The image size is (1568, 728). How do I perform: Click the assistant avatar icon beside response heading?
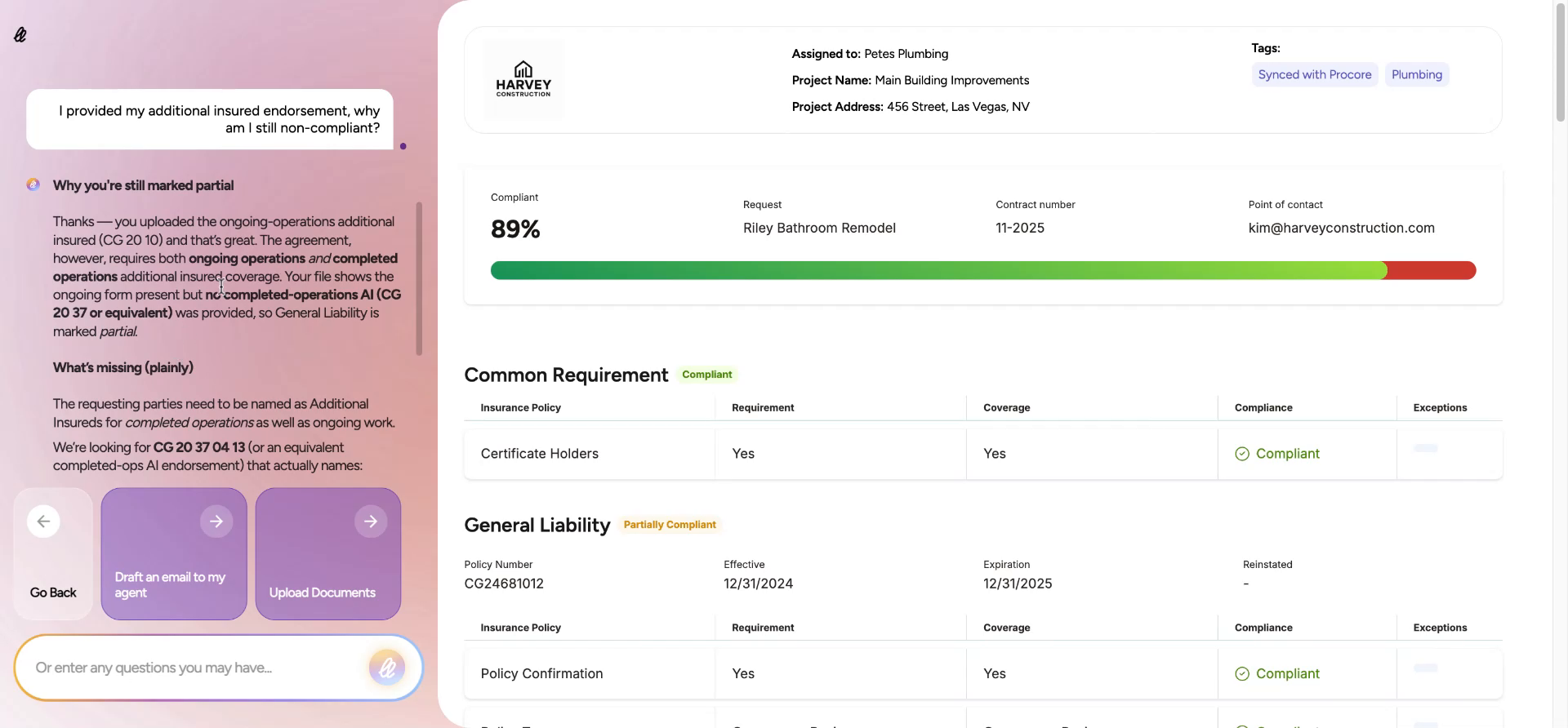(x=33, y=185)
